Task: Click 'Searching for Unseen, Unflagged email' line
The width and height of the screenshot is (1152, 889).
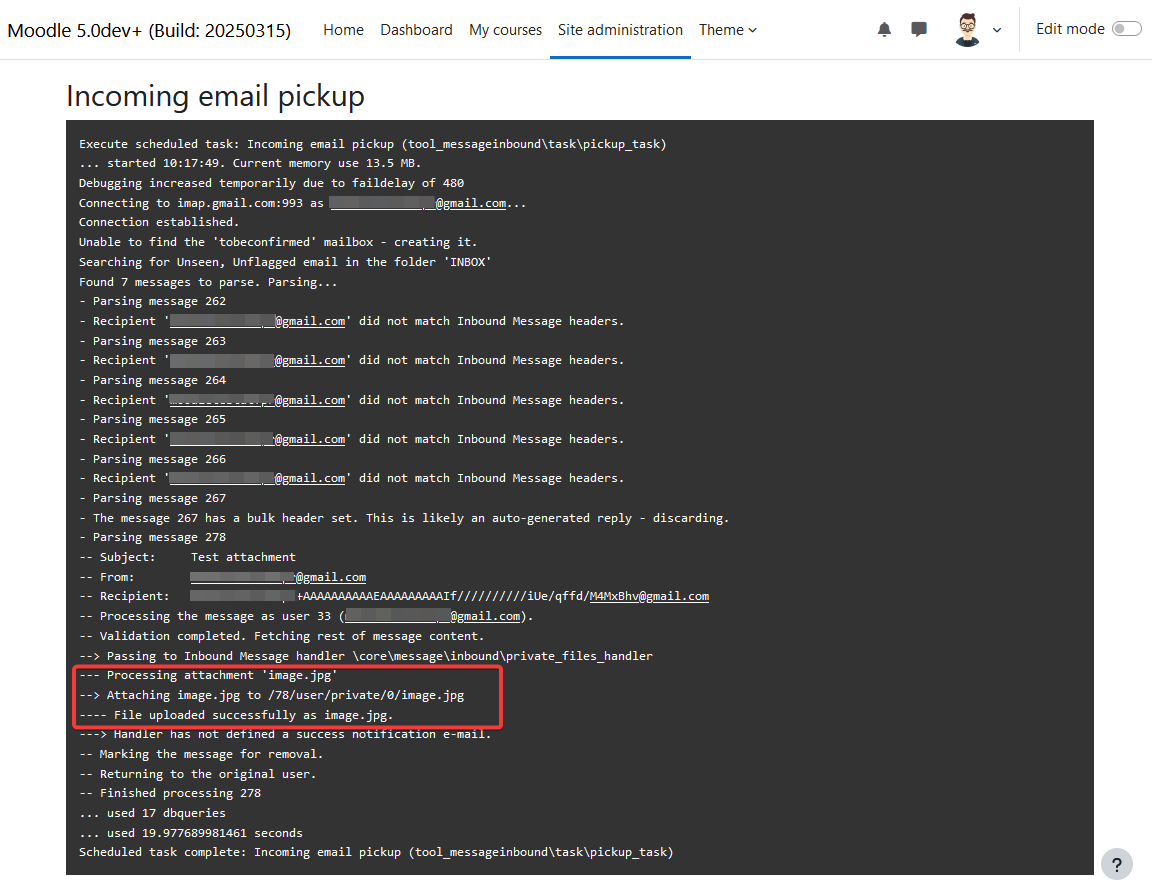Action: click(285, 262)
